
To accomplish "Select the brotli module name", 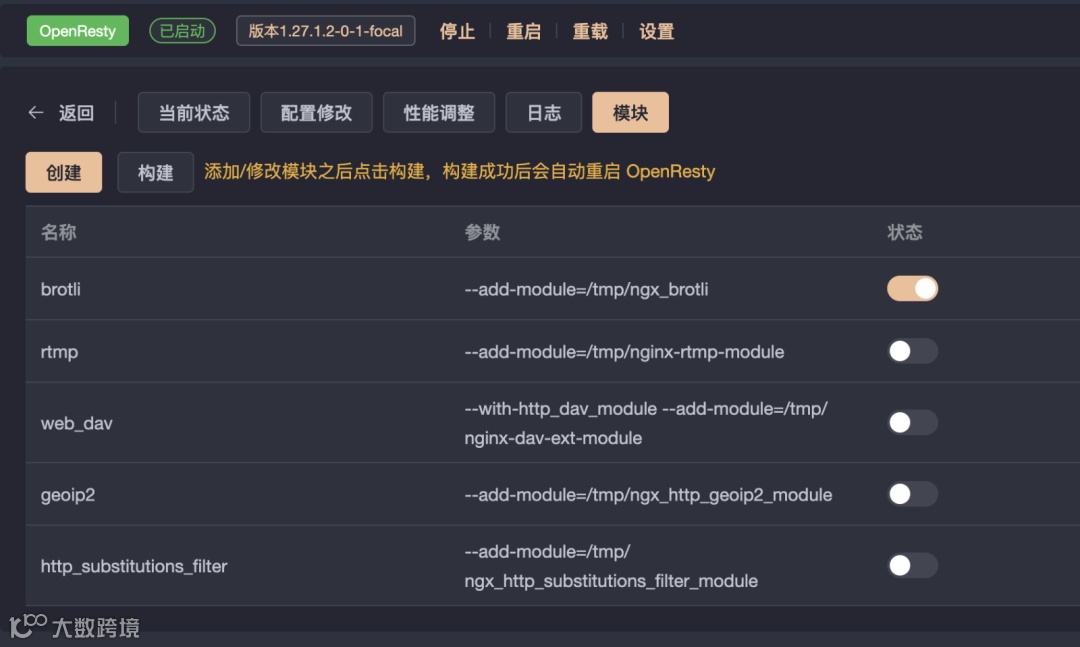I will (61, 289).
